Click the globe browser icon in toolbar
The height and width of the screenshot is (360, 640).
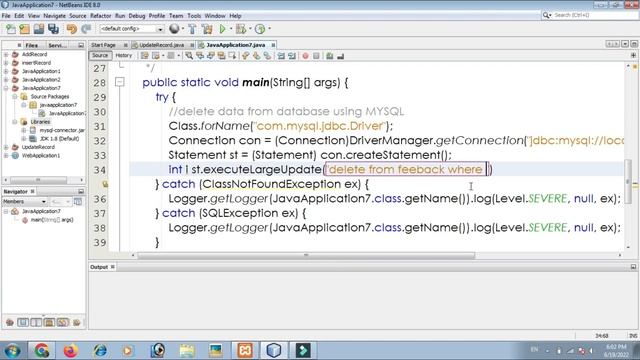pyautogui.click(x=174, y=29)
